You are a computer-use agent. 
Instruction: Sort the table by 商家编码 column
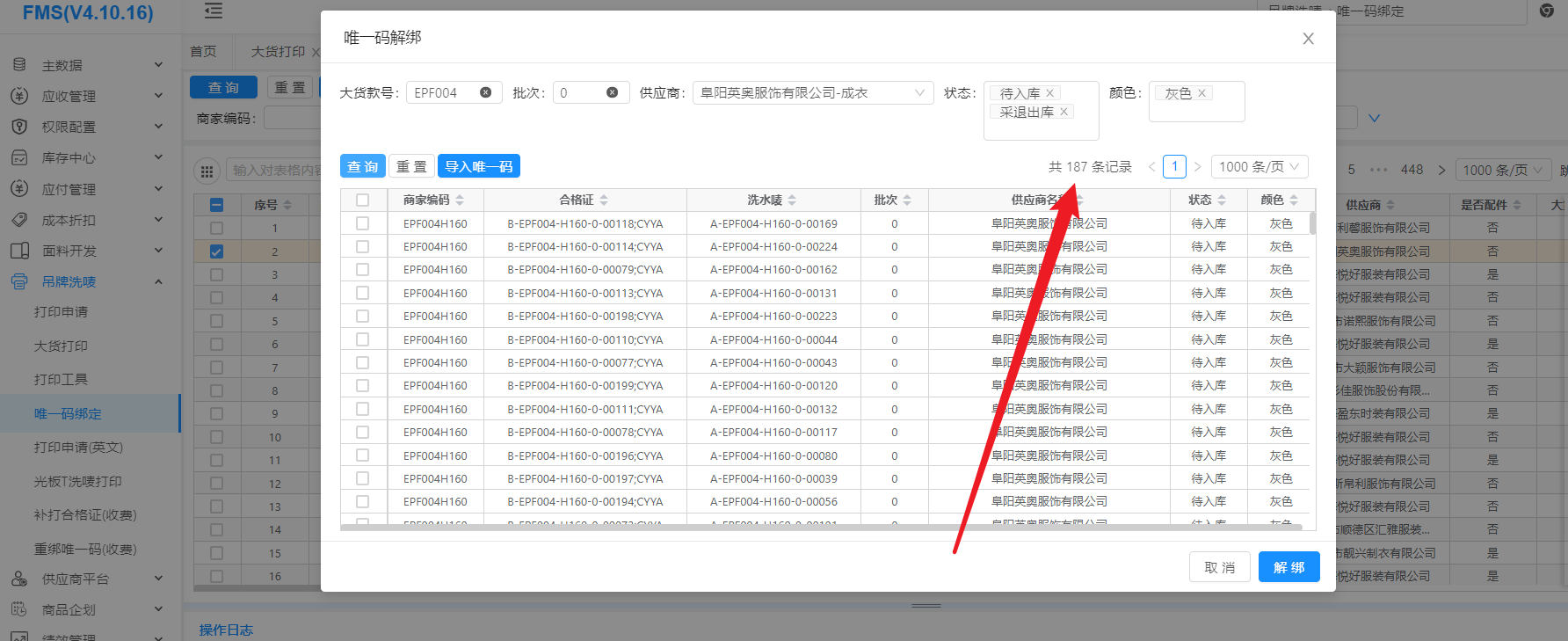(460, 200)
